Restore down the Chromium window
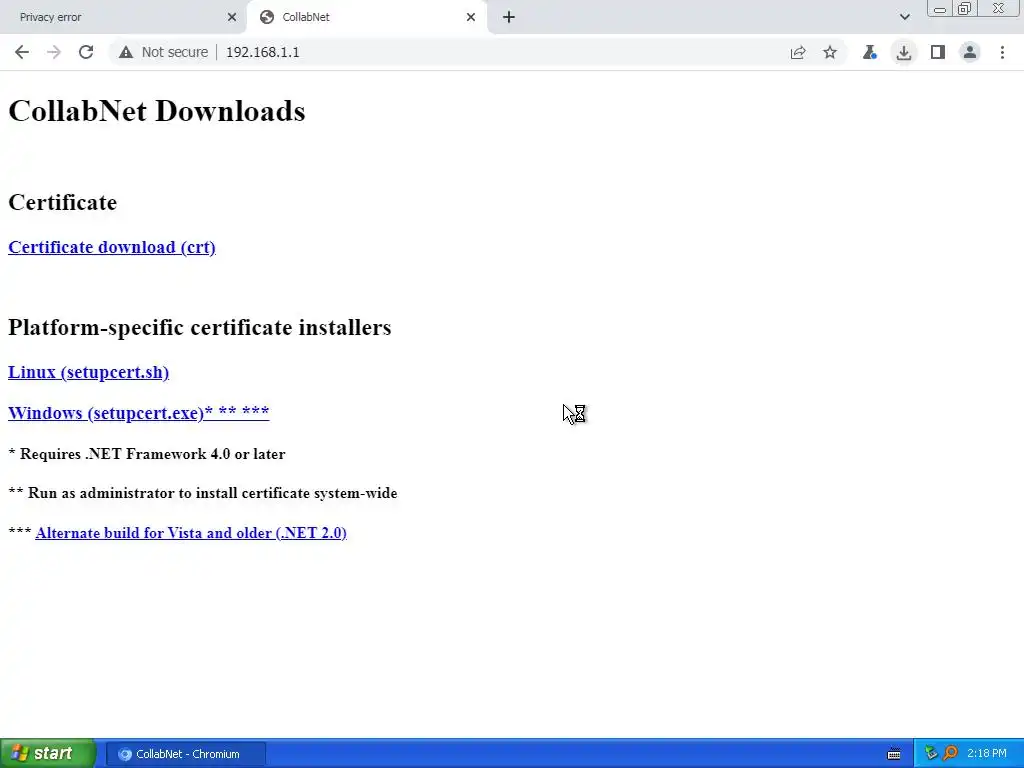Viewport: 1024px width, 768px height. click(964, 9)
